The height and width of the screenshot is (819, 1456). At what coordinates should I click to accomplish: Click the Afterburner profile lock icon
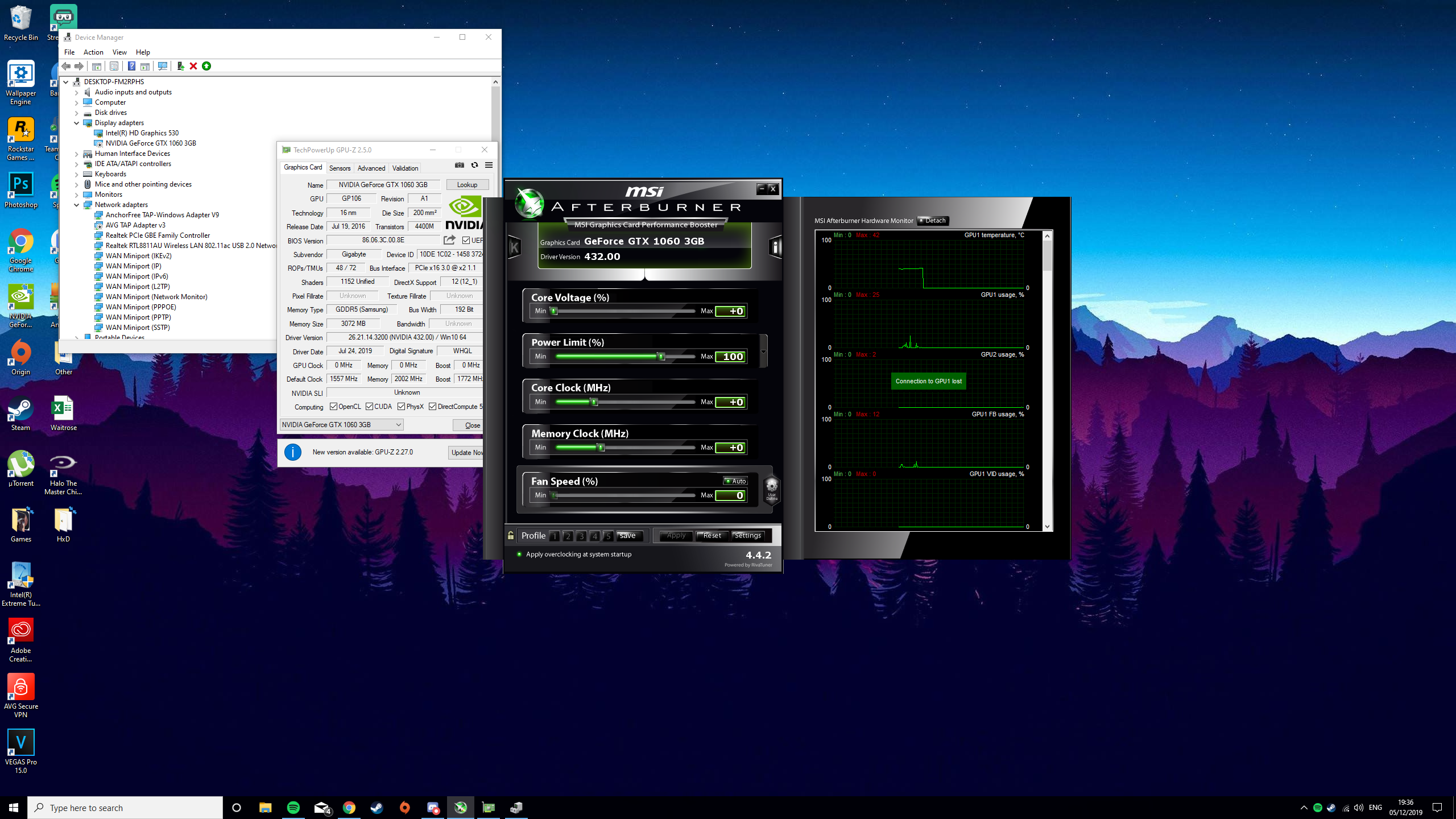coord(511,535)
